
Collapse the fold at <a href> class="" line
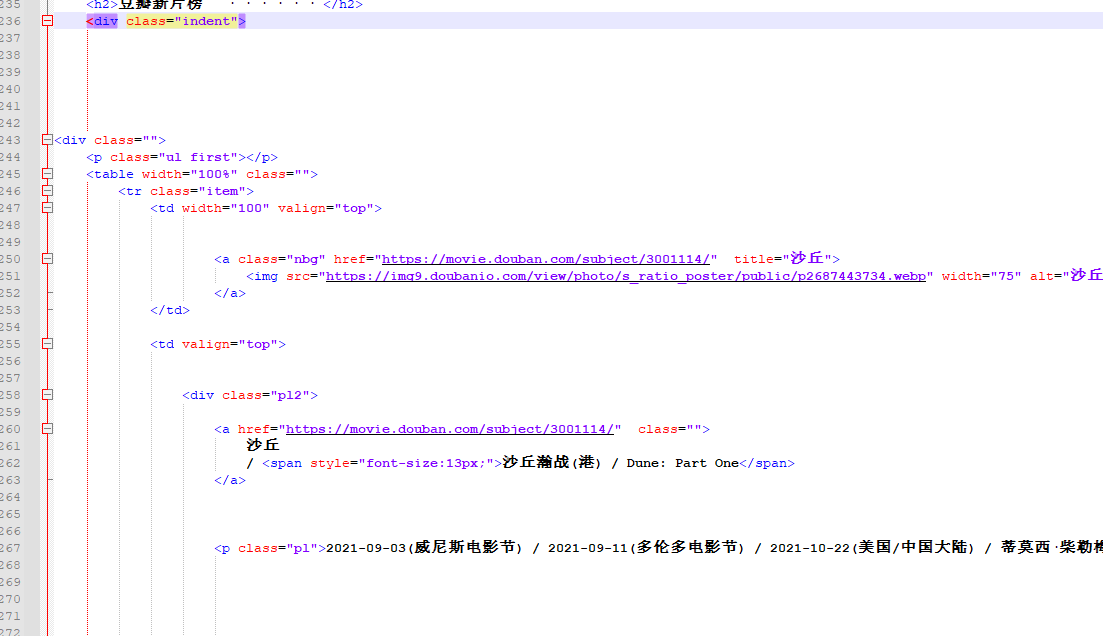tap(47, 428)
